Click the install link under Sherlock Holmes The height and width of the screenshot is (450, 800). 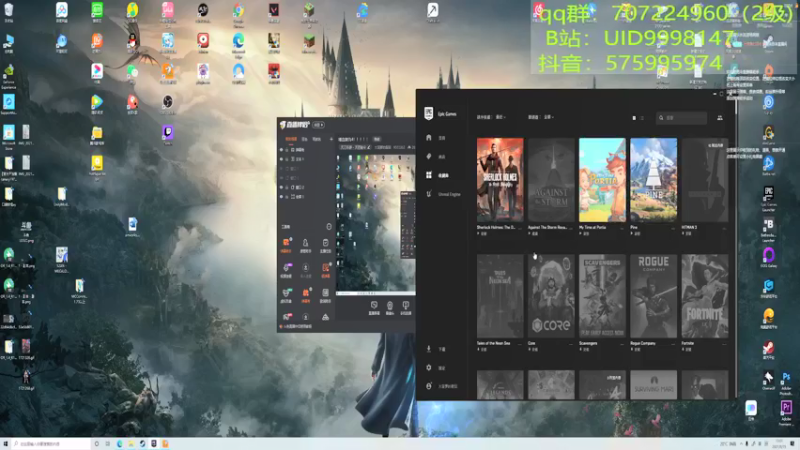click(482, 234)
